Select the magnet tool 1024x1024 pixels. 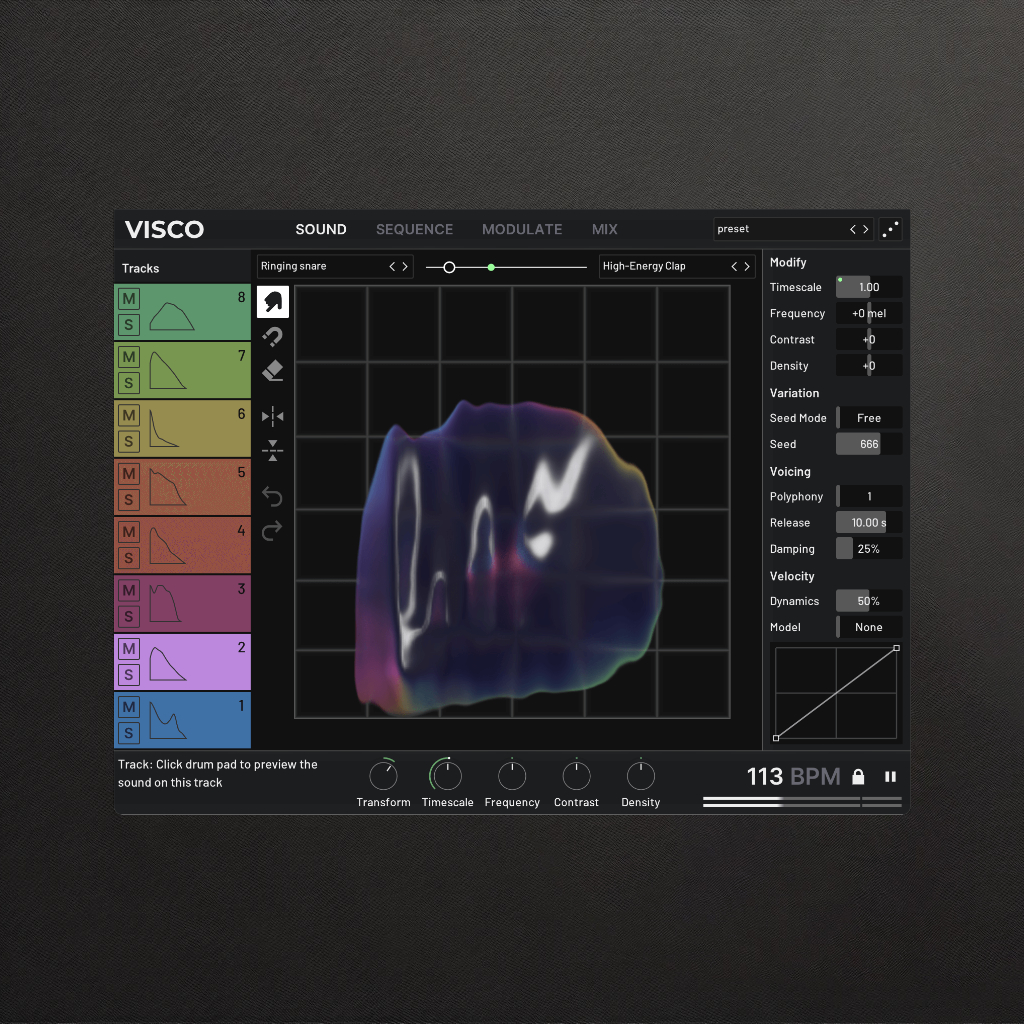click(272, 336)
